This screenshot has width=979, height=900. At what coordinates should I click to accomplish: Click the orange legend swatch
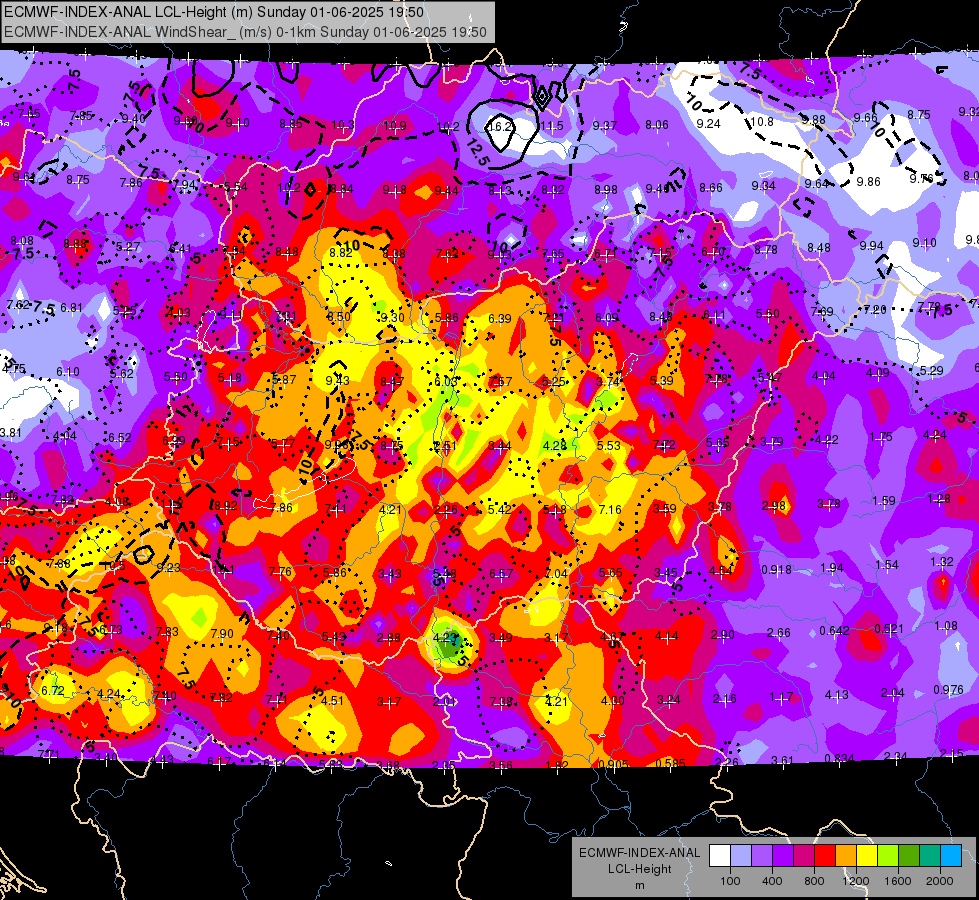(846, 855)
